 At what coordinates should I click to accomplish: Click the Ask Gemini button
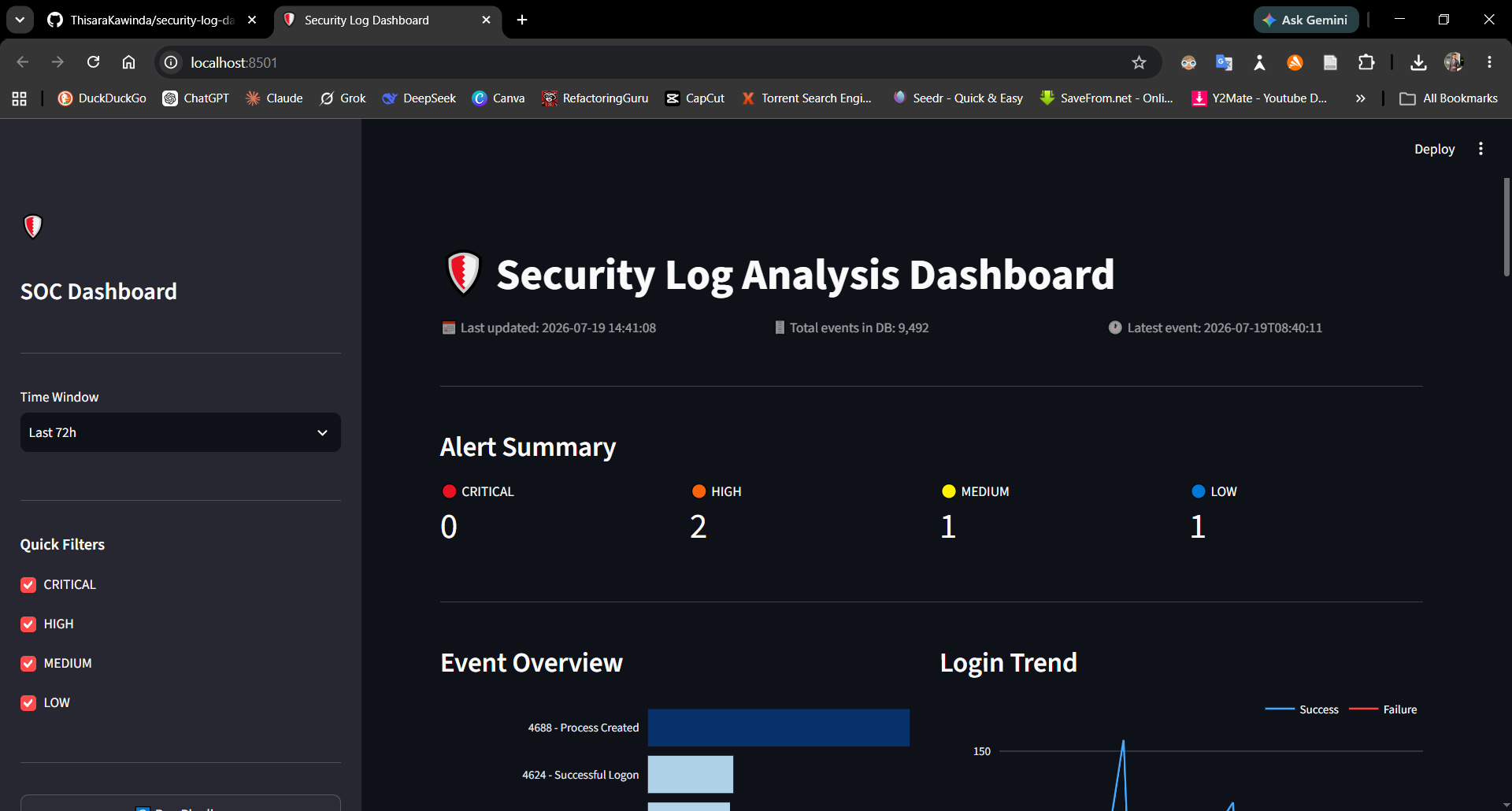tap(1306, 20)
